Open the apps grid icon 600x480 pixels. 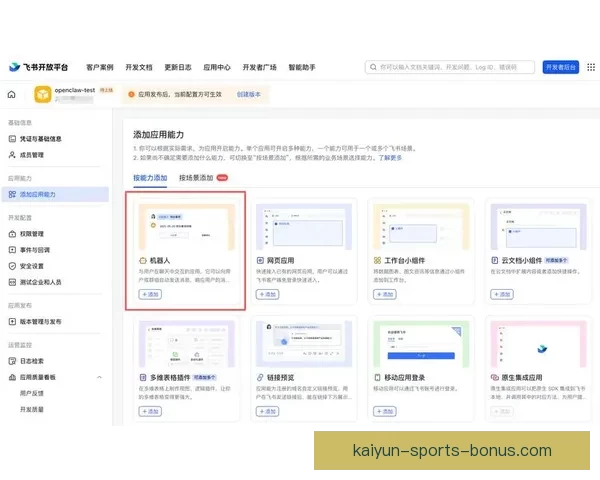[591, 67]
